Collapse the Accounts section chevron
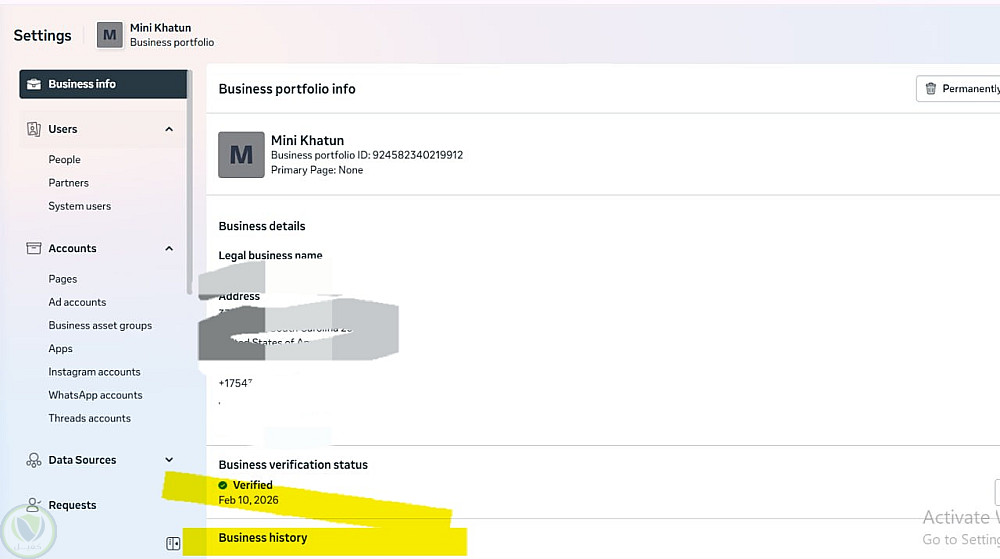 click(169, 248)
